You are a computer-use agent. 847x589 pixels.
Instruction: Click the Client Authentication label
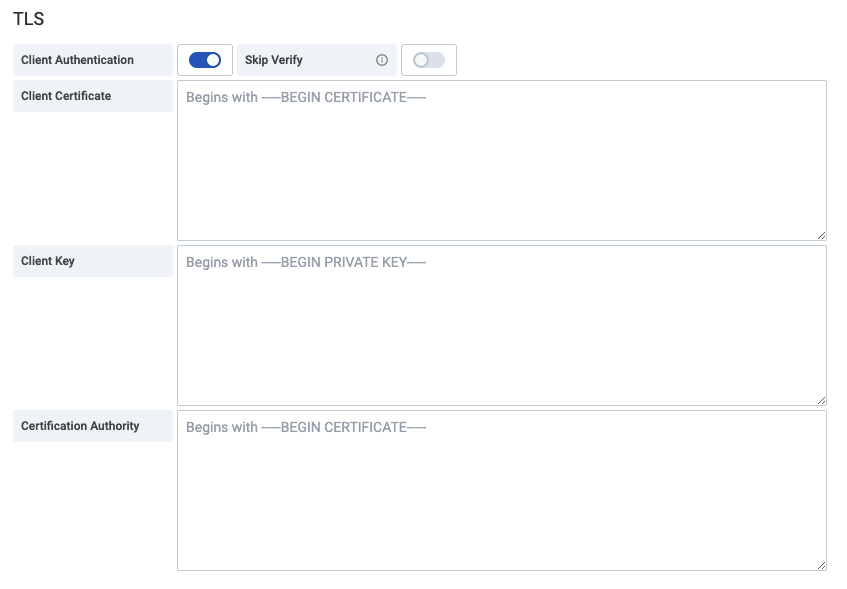tap(77, 60)
